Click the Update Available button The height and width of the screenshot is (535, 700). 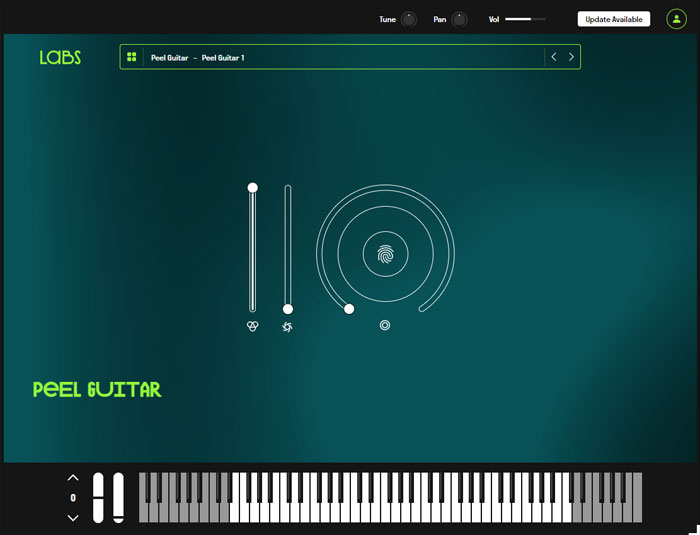pyautogui.click(x=614, y=19)
